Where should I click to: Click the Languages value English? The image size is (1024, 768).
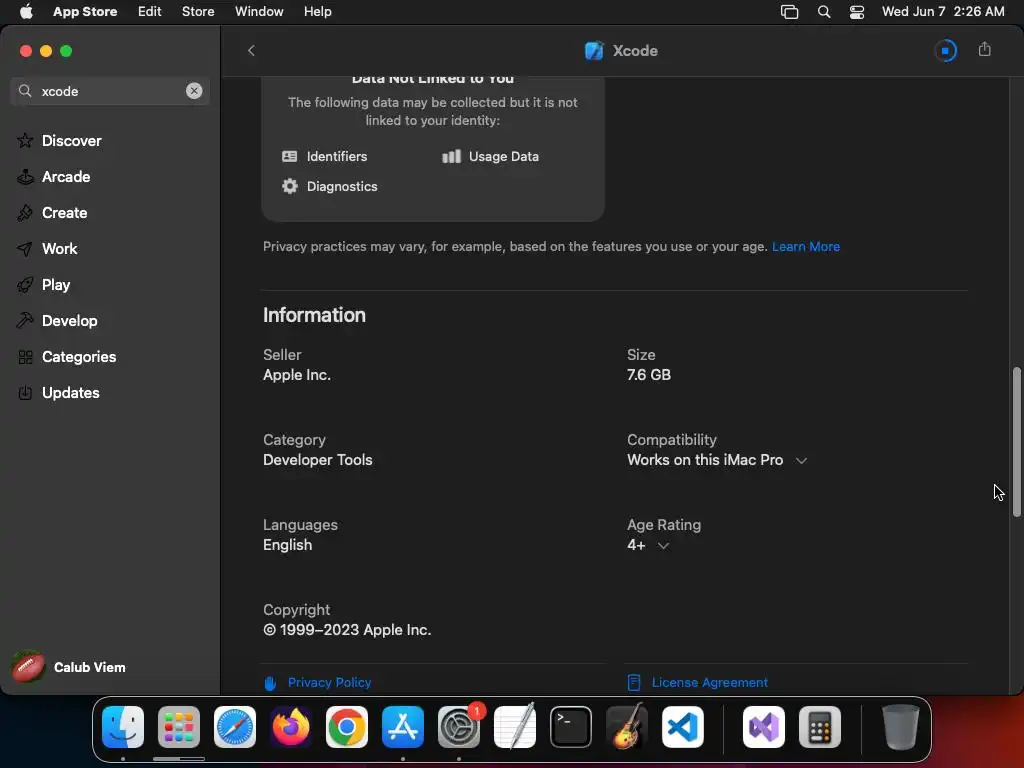coord(287,545)
